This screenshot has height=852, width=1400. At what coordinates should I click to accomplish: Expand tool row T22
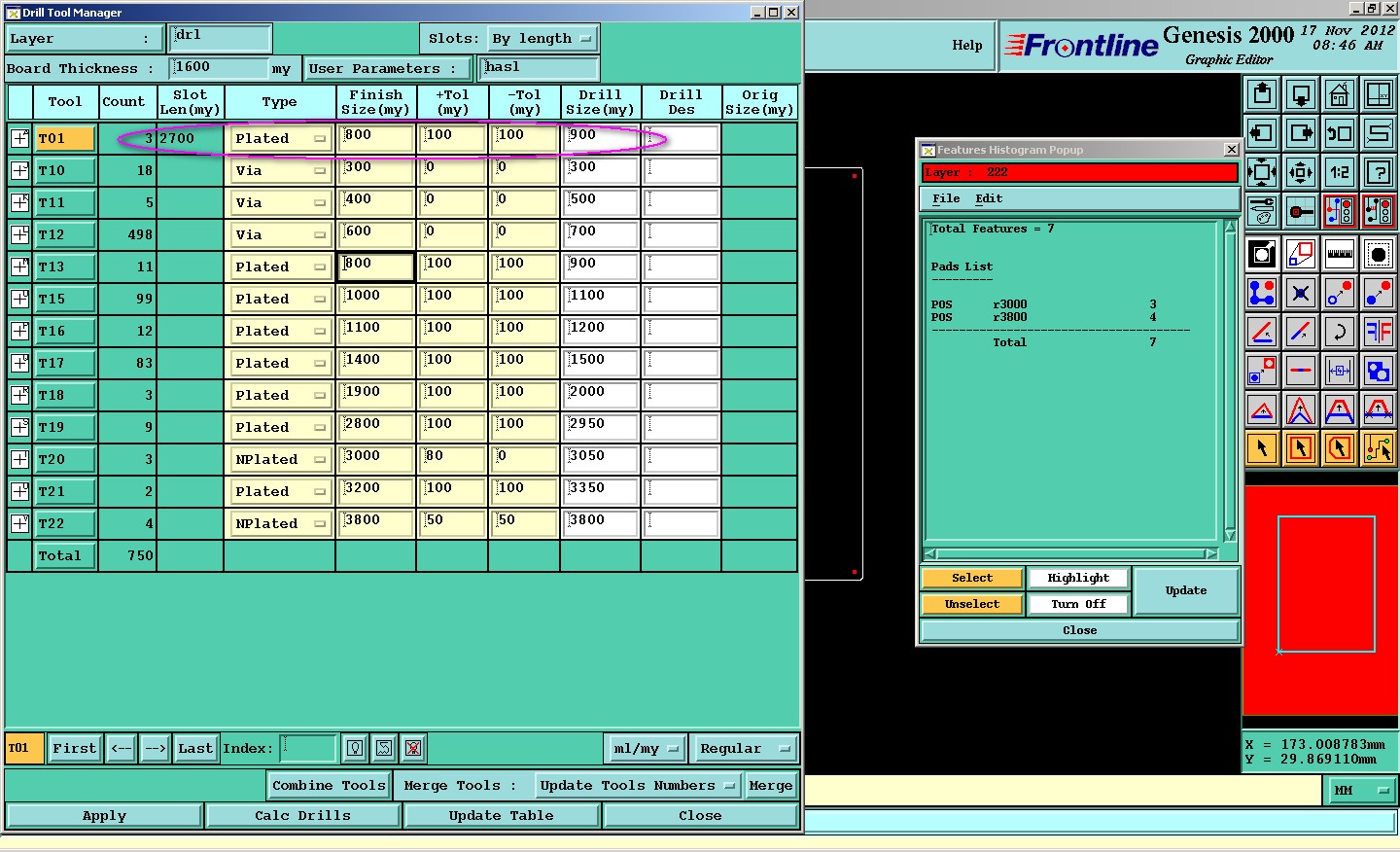tap(19, 523)
